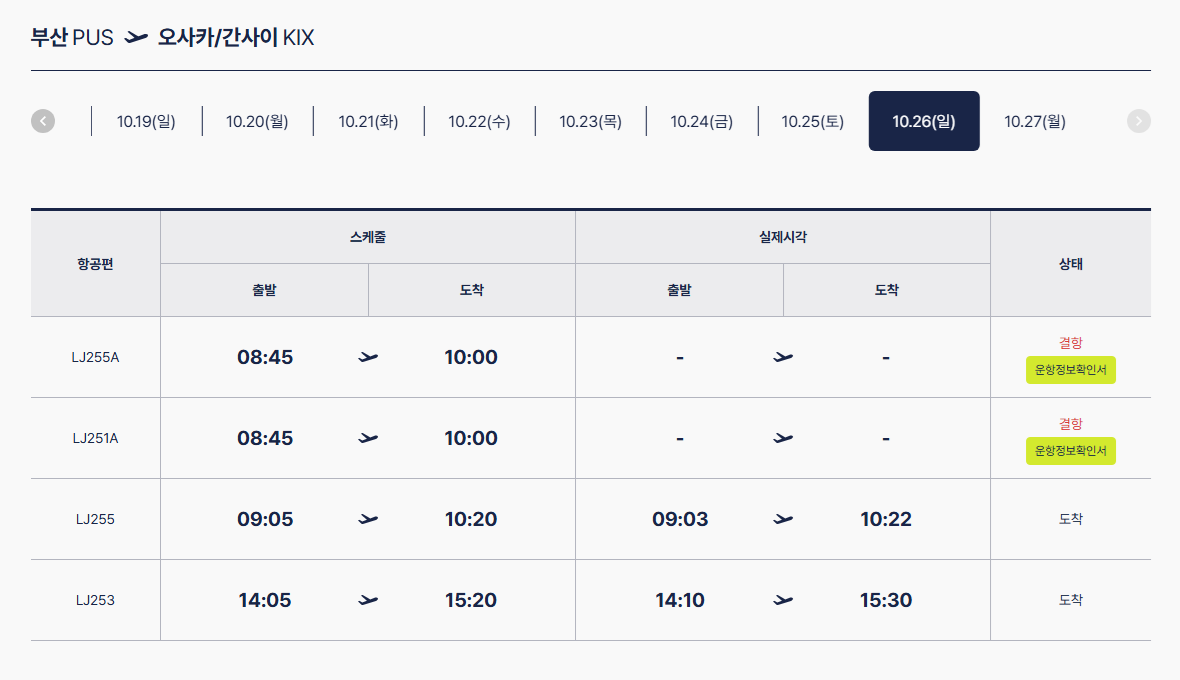Click the actual-time airplane icon for LJ251A
Image resolution: width=1180 pixels, height=680 pixels.
pos(783,438)
